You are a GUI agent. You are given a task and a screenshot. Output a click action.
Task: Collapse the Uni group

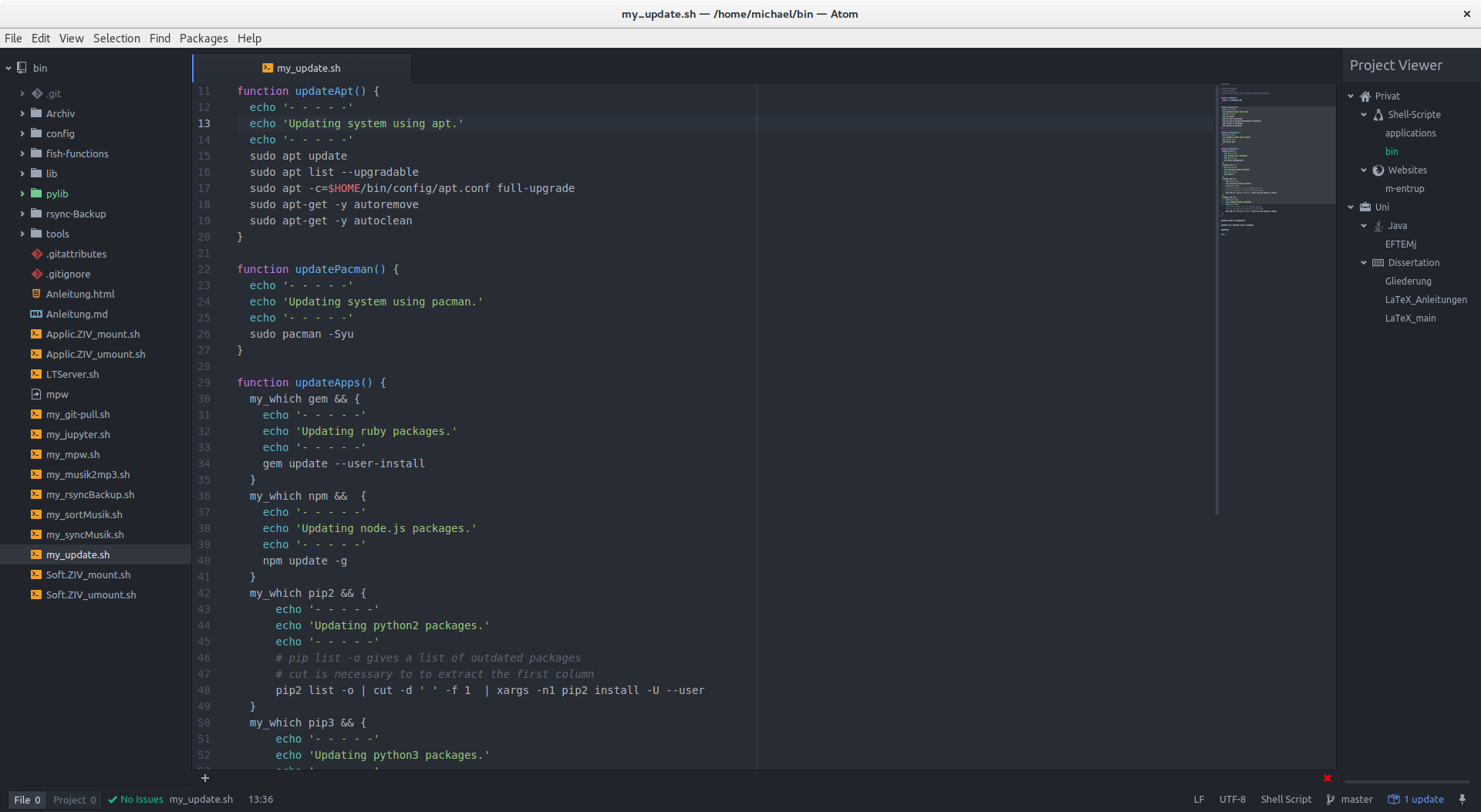tap(1351, 207)
